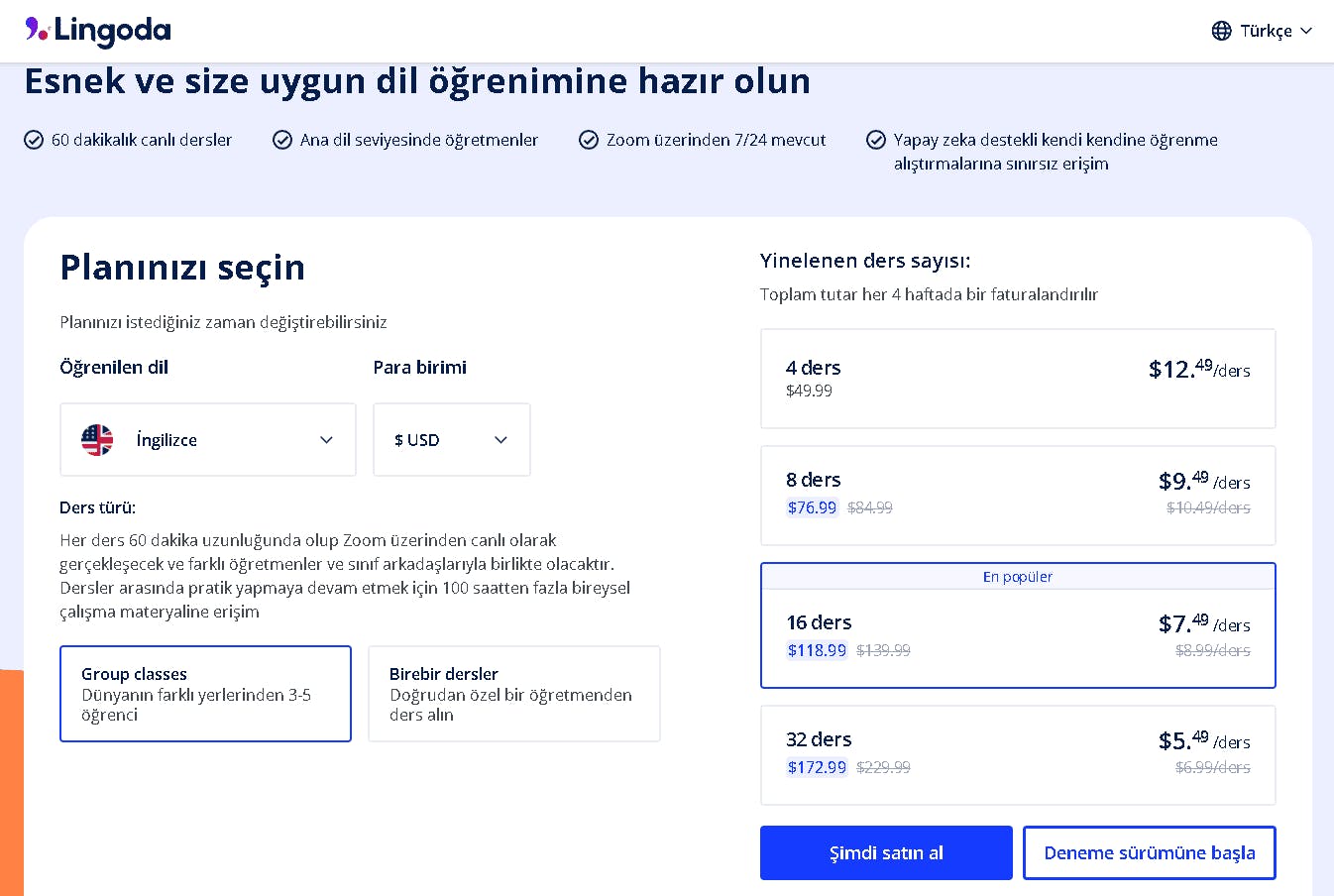
Task: Choose the 4 ders plan
Action: click(x=1017, y=379)
